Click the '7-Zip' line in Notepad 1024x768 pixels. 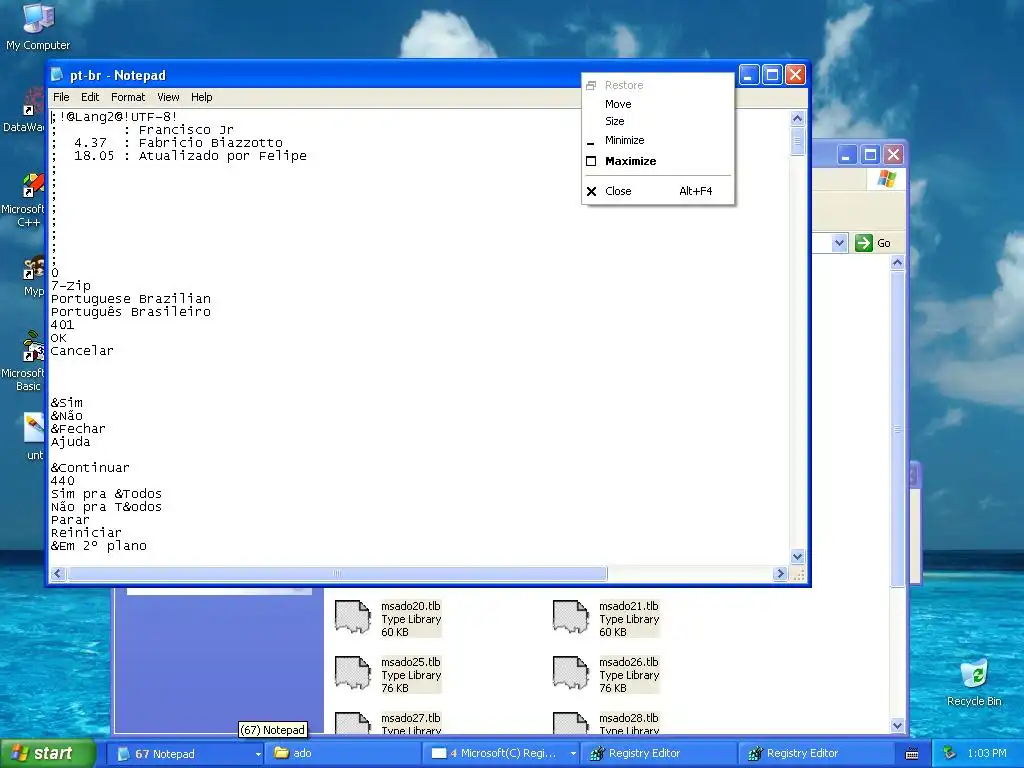coord(71,286)
